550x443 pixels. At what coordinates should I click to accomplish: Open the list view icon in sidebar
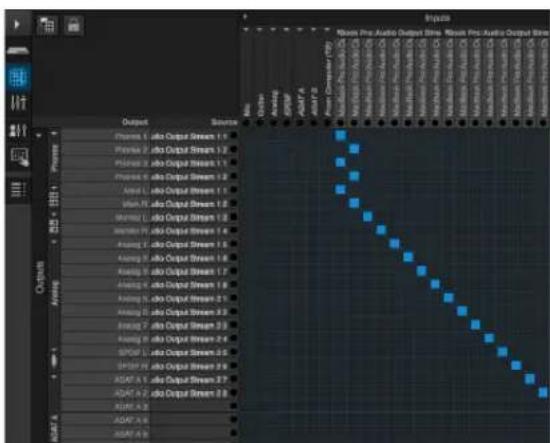(x=18, y=189)
